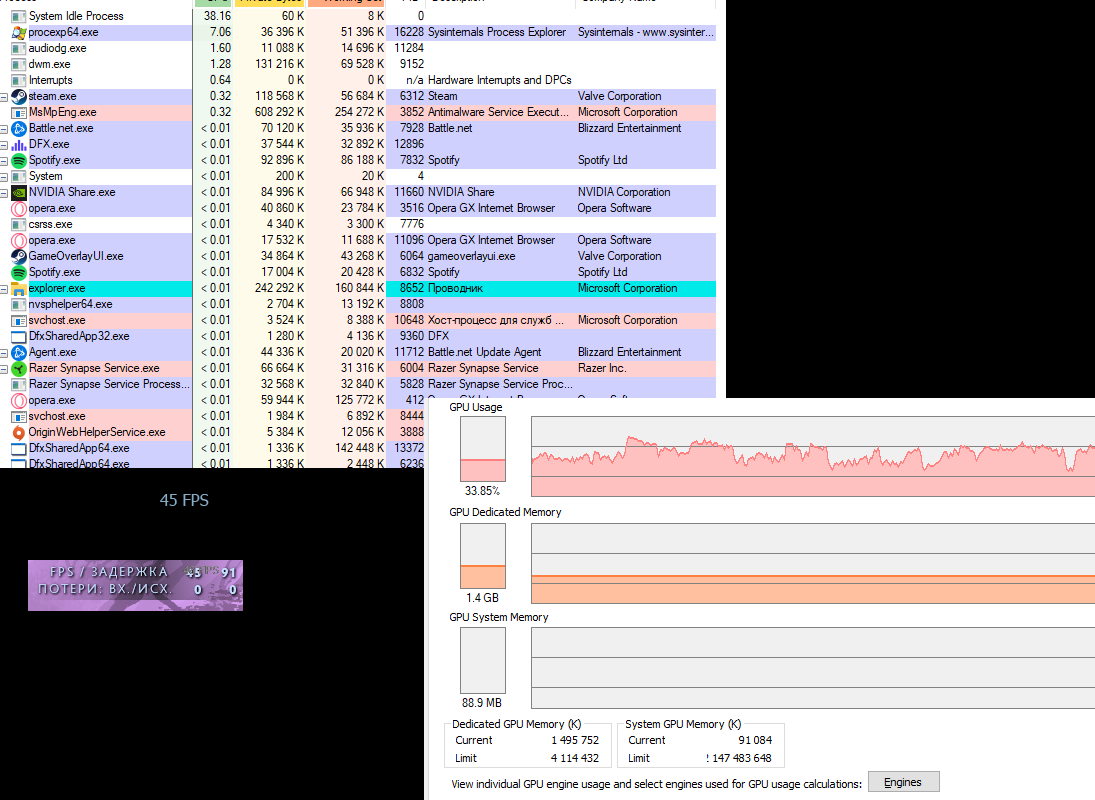This screenshot has width=1095, height=800.
Task: Click inside the GPU Usage history graph
Action: (x=810, y=457)
